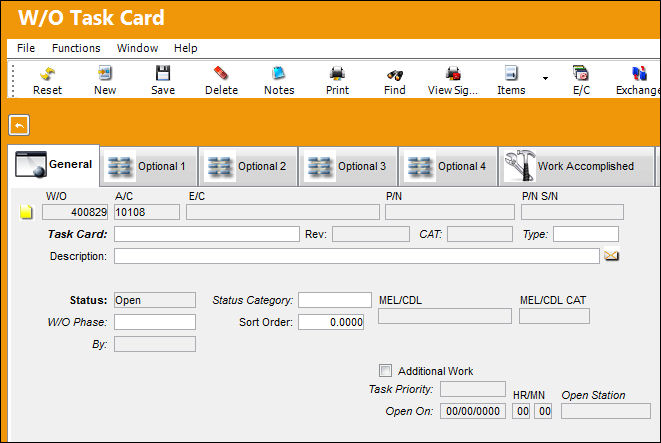Click the Sort Order field with 0.0000
The image size is (661, 443).
pos(331,322)
